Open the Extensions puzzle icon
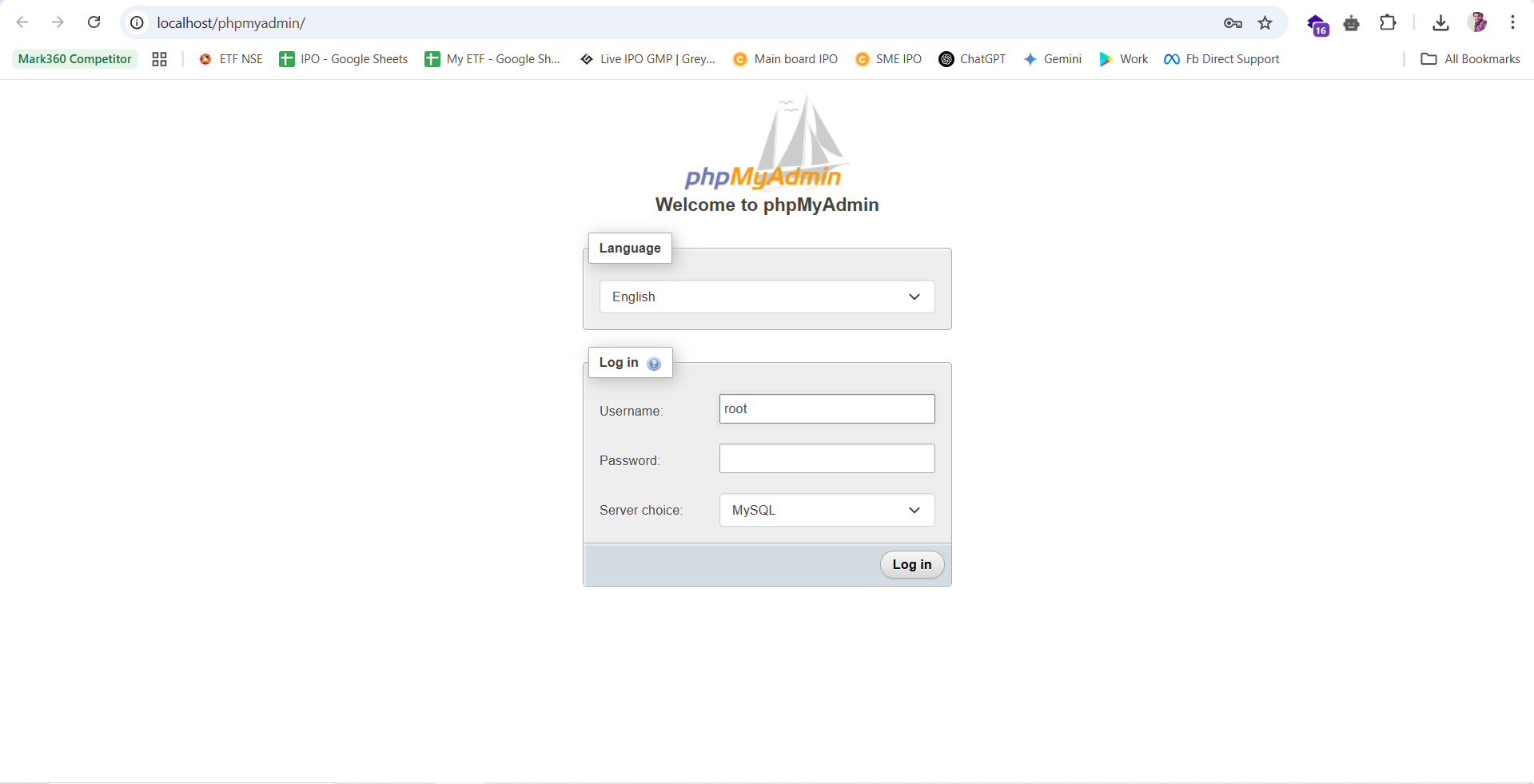 (1388, 22)
